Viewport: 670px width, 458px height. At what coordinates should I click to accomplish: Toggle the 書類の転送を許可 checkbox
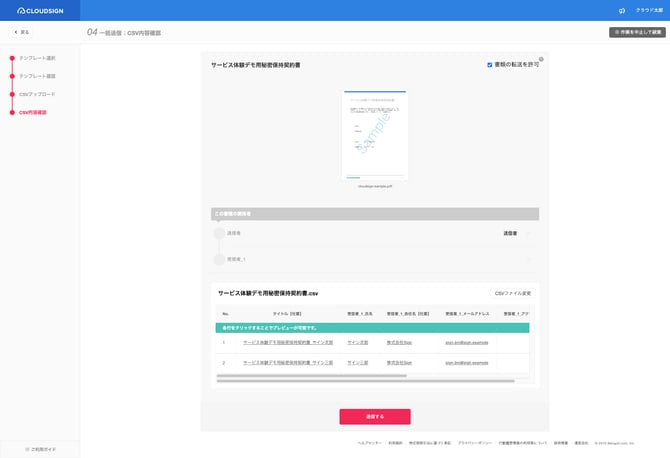point(489,65)
